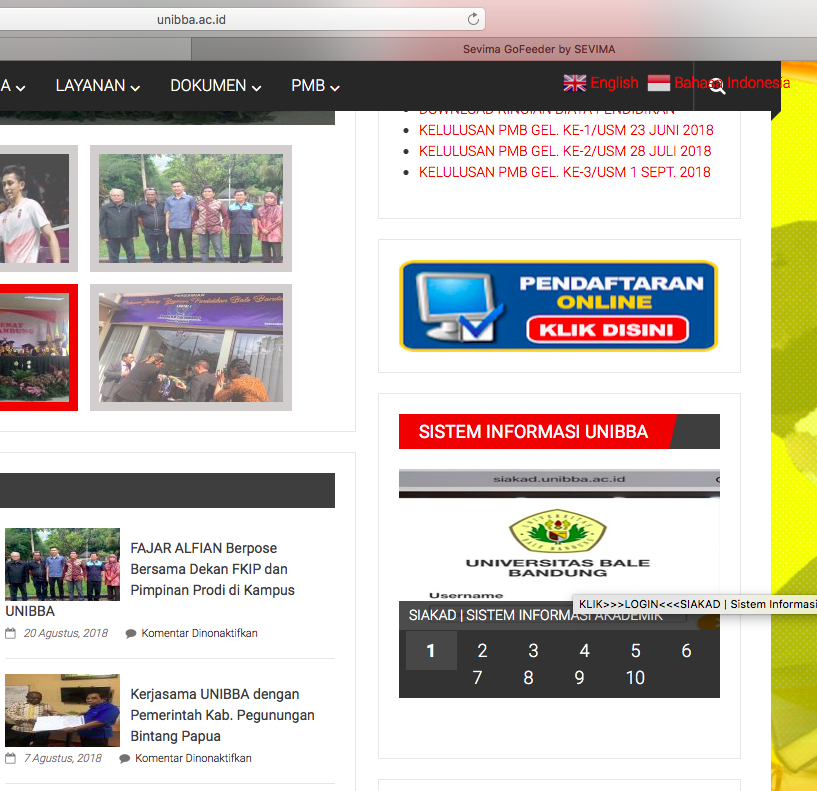The width and height of the screenshot is (817, 791).
Task: Switch language via the Indonesian flag icon
Action: [659, 83]
